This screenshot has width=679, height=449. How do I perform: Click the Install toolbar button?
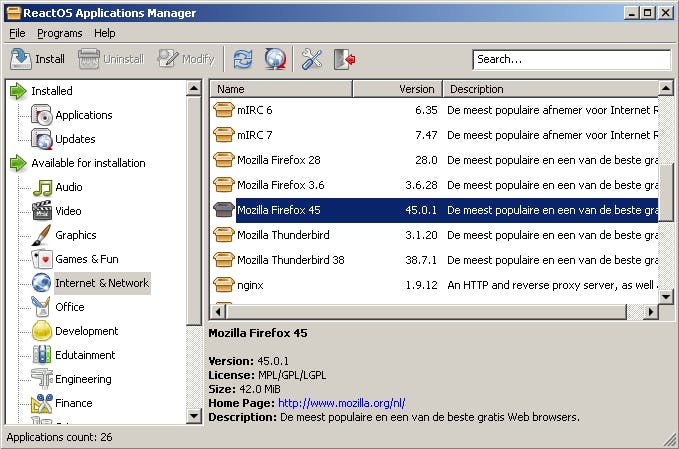coord(38,59)
